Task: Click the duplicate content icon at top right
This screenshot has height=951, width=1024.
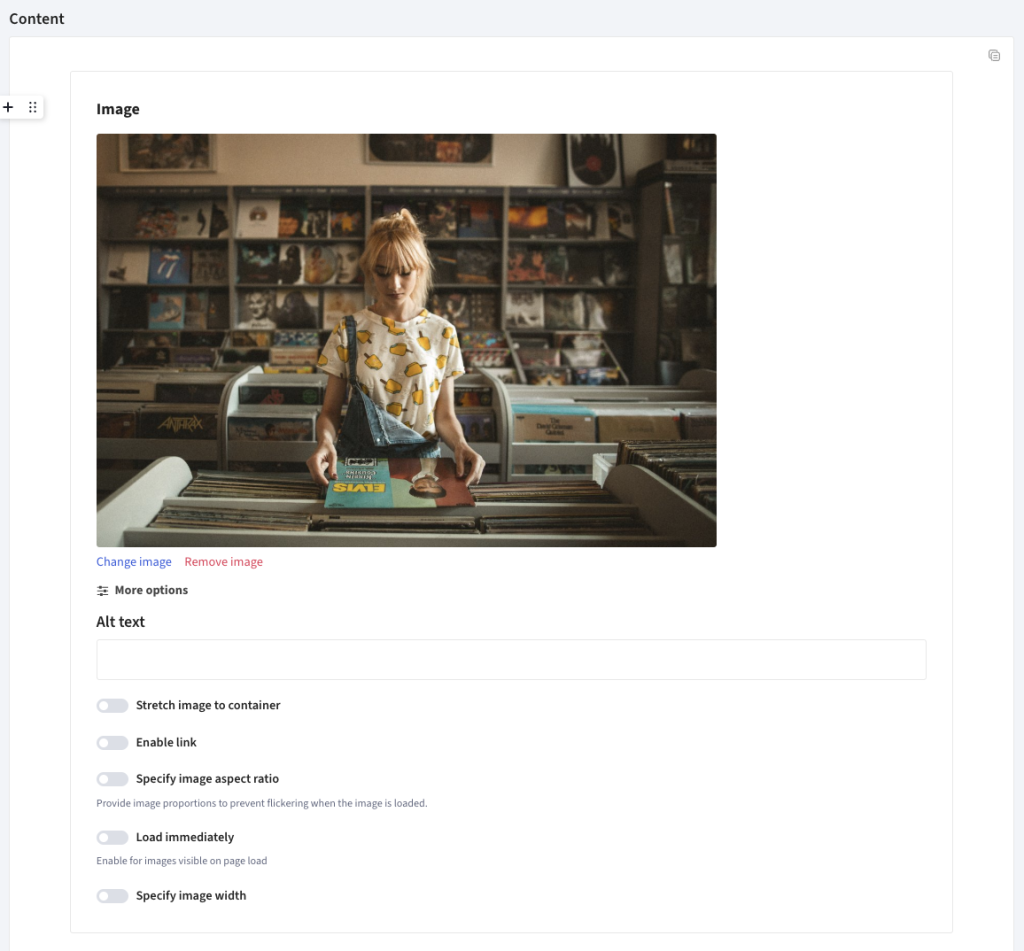Action: pos(994,56)
